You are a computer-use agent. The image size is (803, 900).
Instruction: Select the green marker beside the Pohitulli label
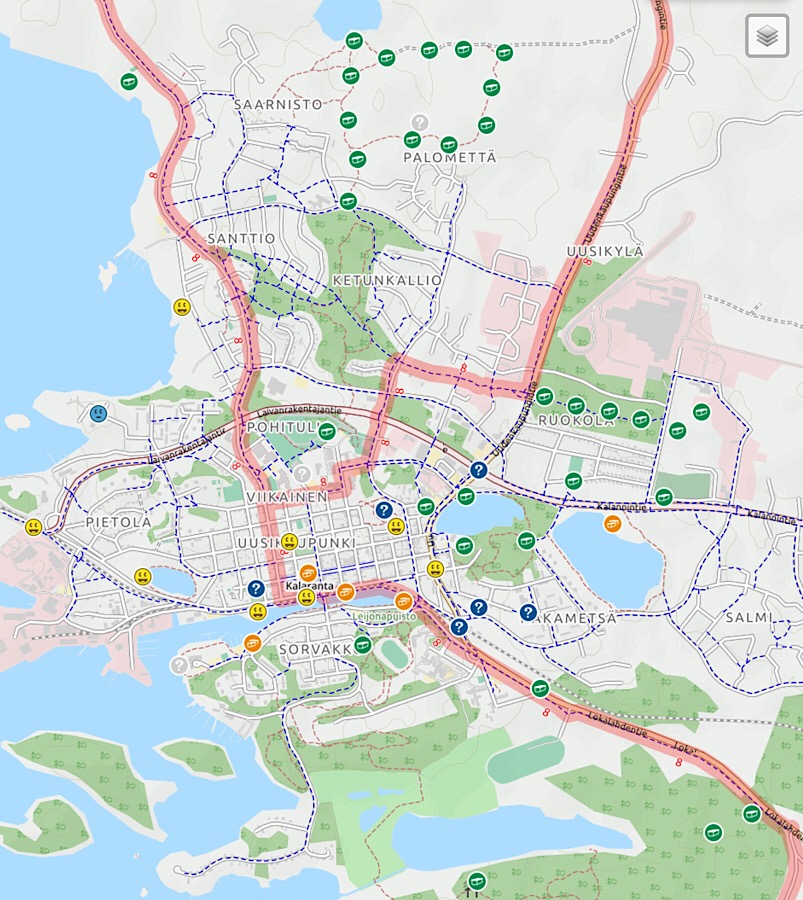(x=327, y=431)
